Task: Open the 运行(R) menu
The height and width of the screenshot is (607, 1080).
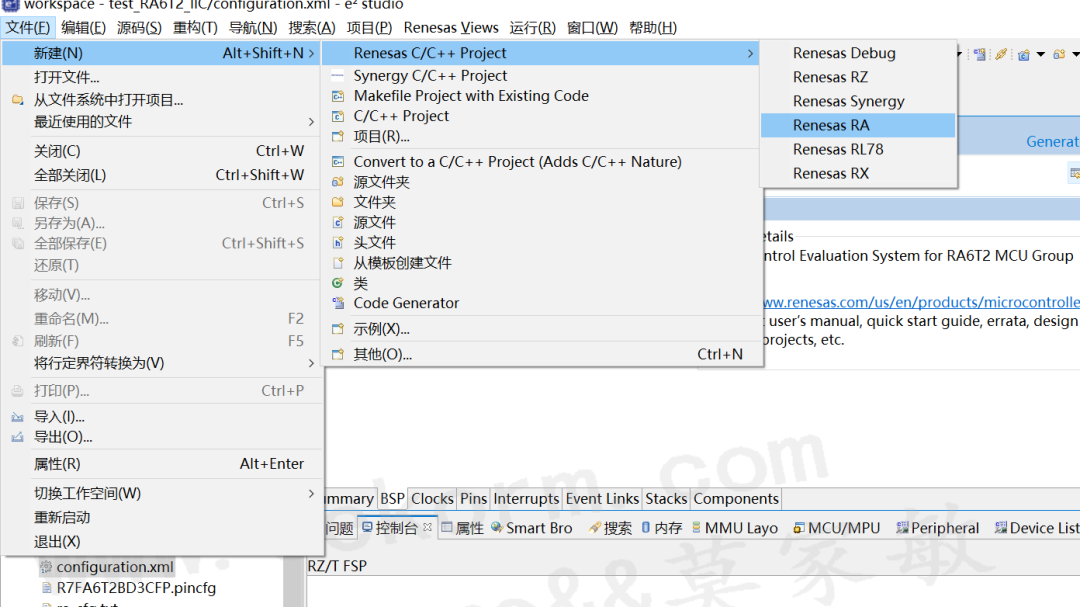Action: tap(532, 28)
